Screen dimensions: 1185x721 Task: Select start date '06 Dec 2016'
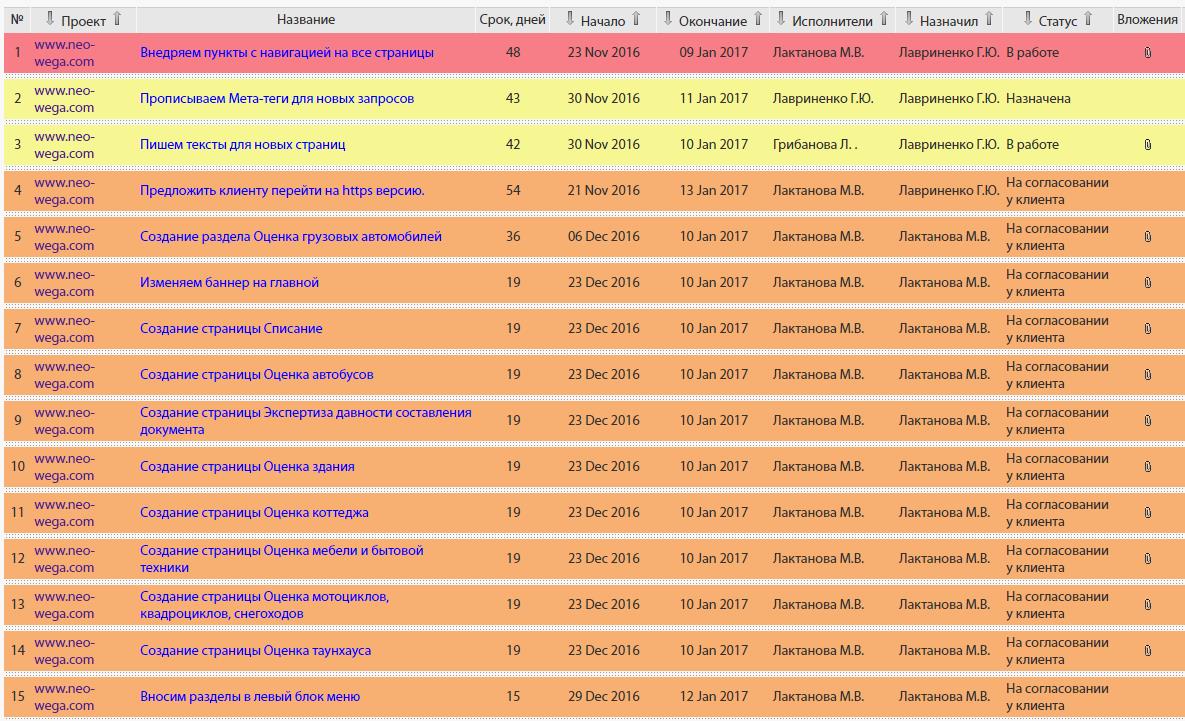(x=604, y=237)
